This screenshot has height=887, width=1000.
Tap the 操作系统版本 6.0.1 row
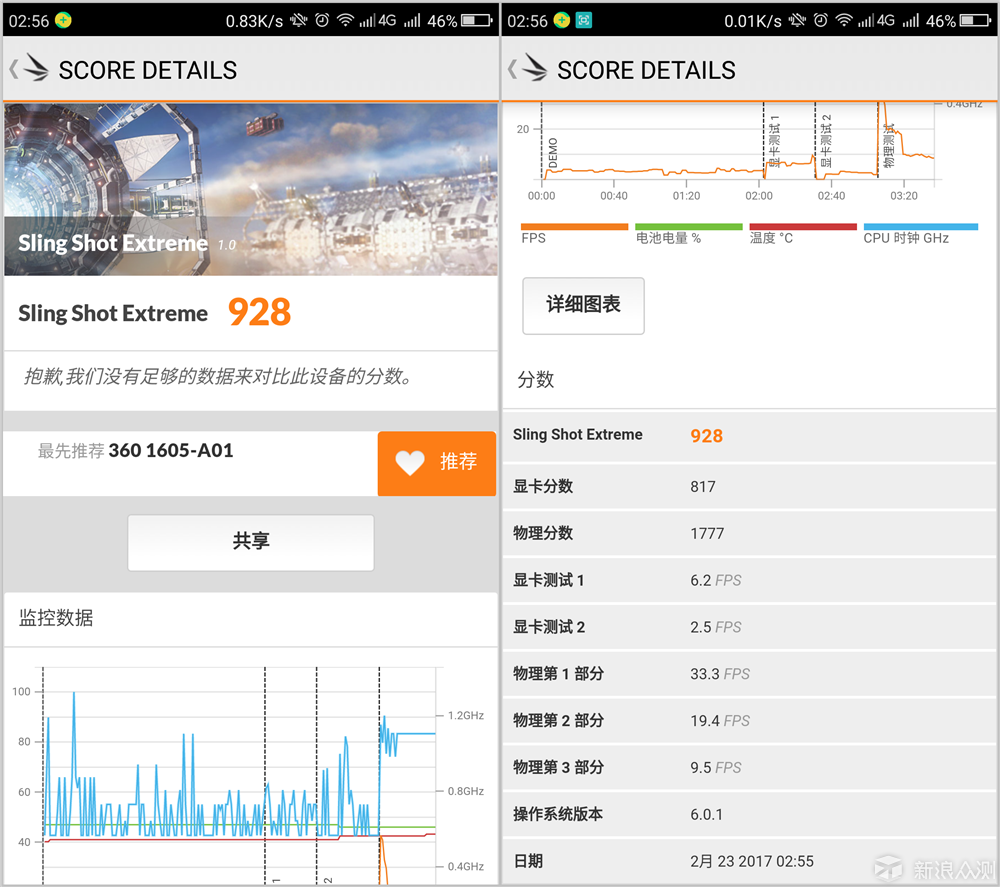(749, 814)
